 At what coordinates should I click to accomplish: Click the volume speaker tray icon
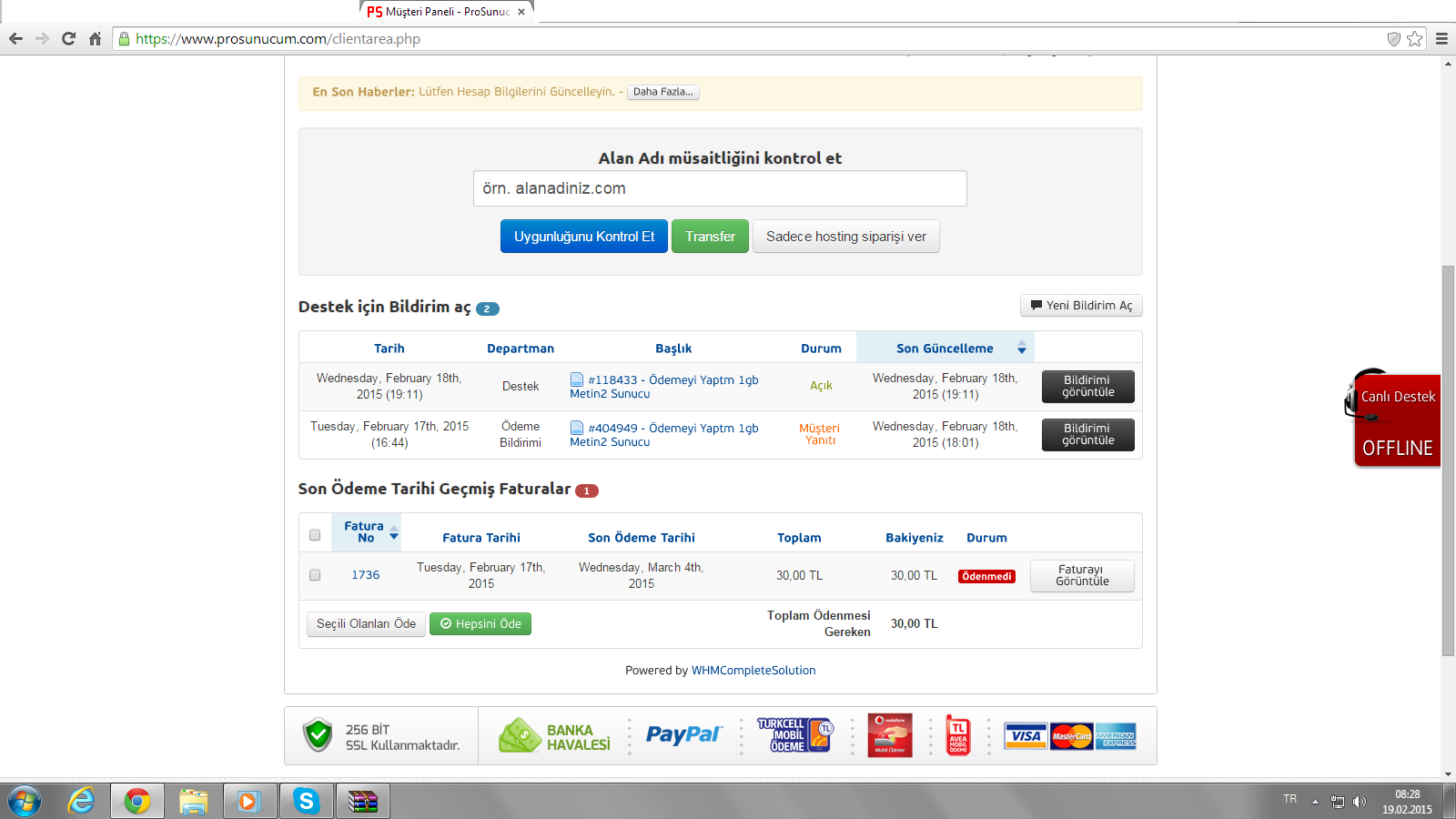pos(1360,802)
